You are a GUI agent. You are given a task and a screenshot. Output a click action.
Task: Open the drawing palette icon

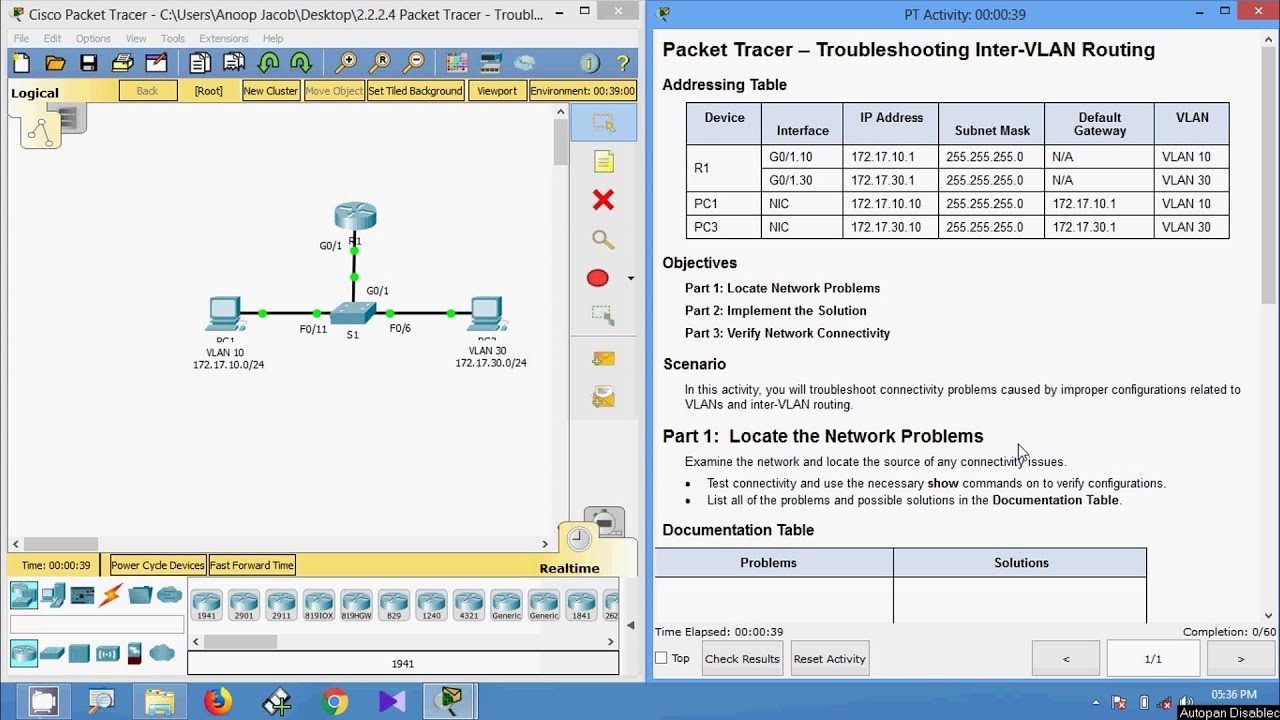pyautogui.click(x=457, y=63)
